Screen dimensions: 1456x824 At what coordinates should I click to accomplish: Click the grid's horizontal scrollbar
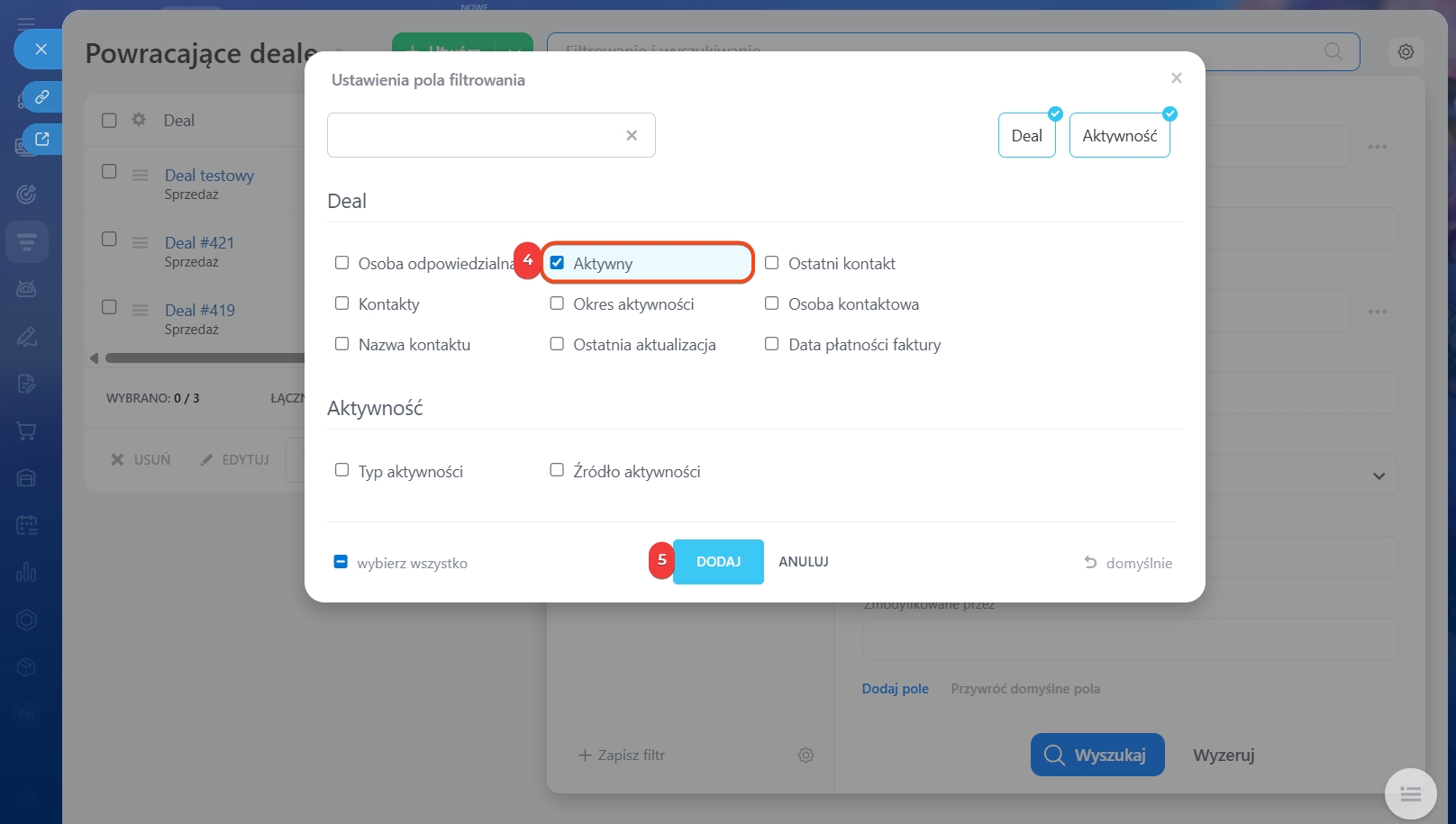pos(205,358)
